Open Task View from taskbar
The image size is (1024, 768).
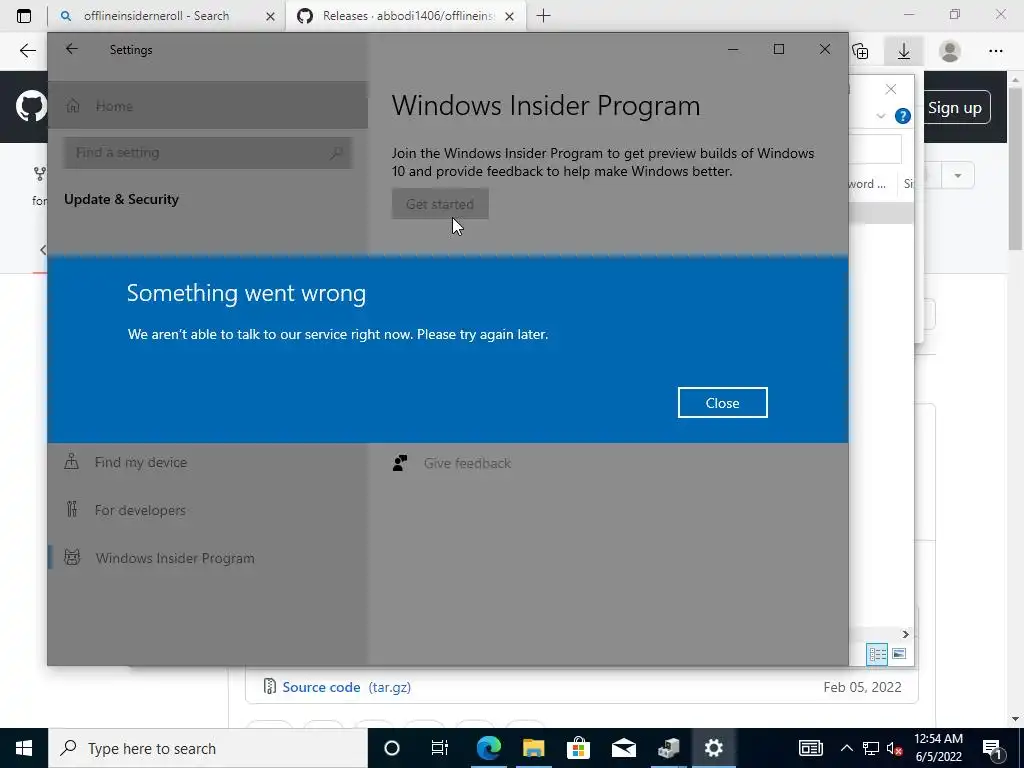[x=440, y=748]
